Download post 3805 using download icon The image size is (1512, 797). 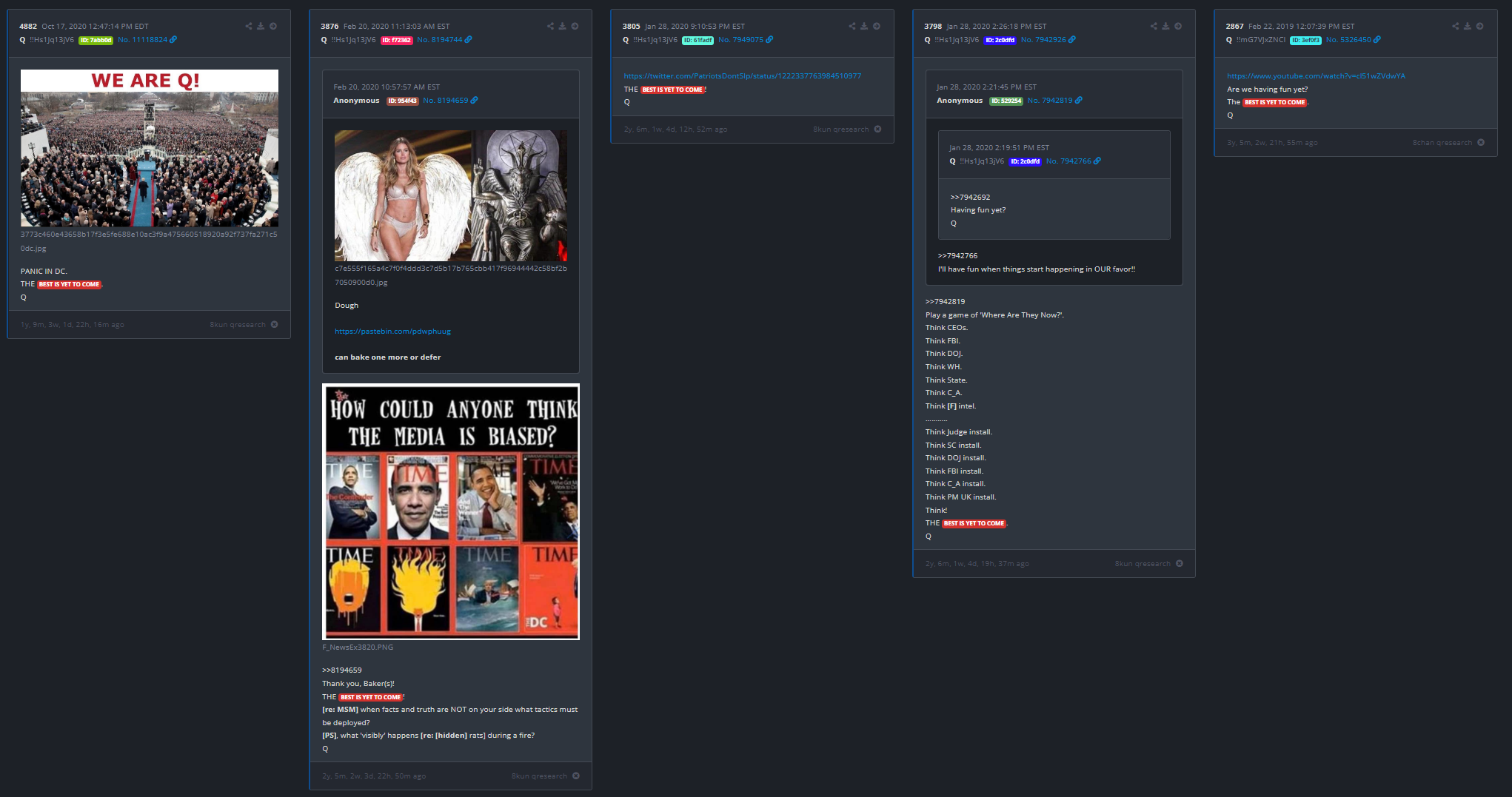(x=864, y=26)
